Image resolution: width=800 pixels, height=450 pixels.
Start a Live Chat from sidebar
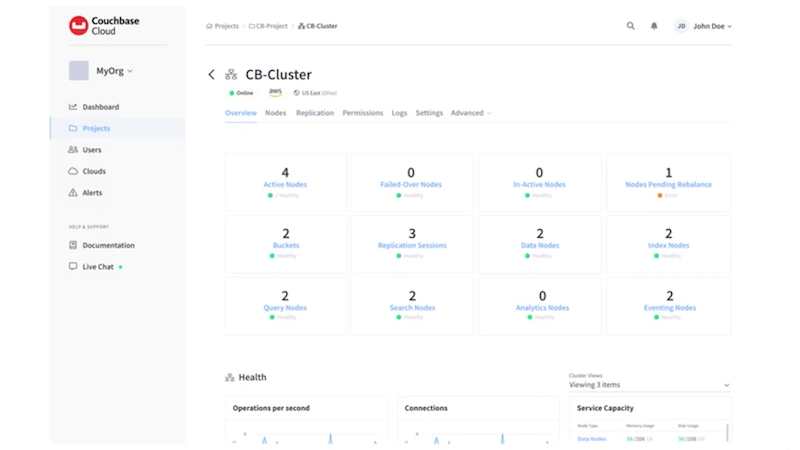click(98, 266)
